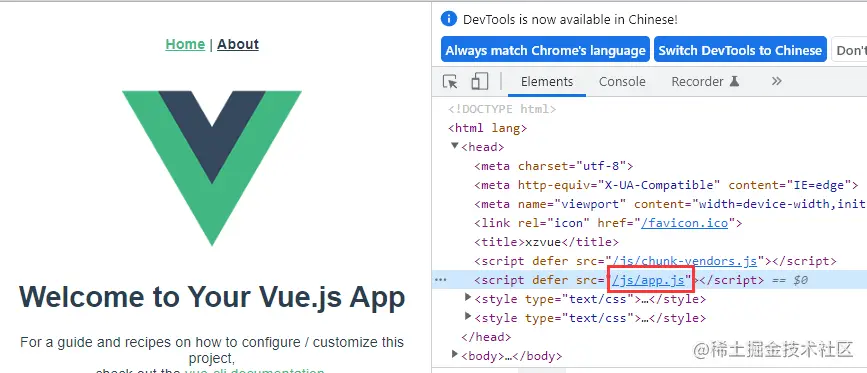Collapse the head element
Viewport: 867px width, 373px height.
point(455,146)
